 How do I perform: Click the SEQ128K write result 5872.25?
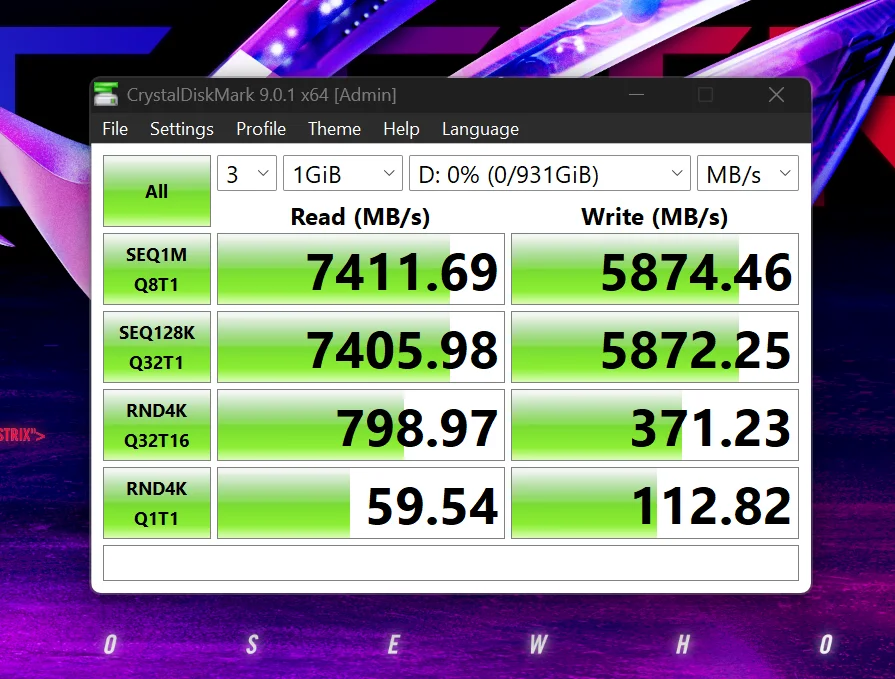(655, 347)
